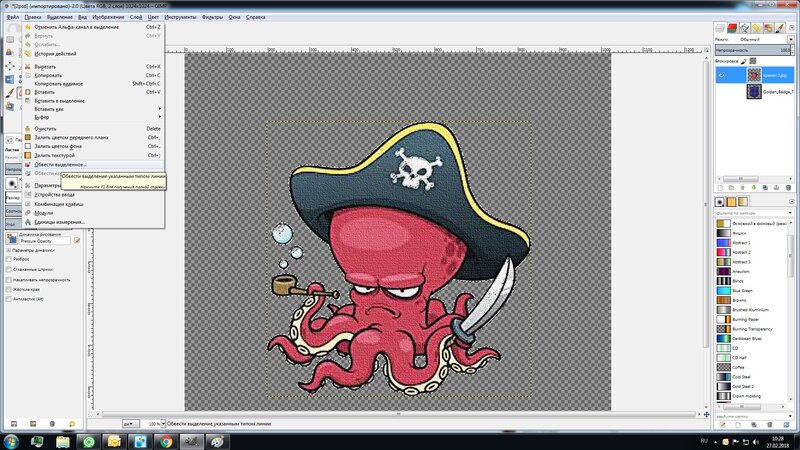Open the layers dock configuration menu button
This screenshot has height=450, width=800.
792,28
